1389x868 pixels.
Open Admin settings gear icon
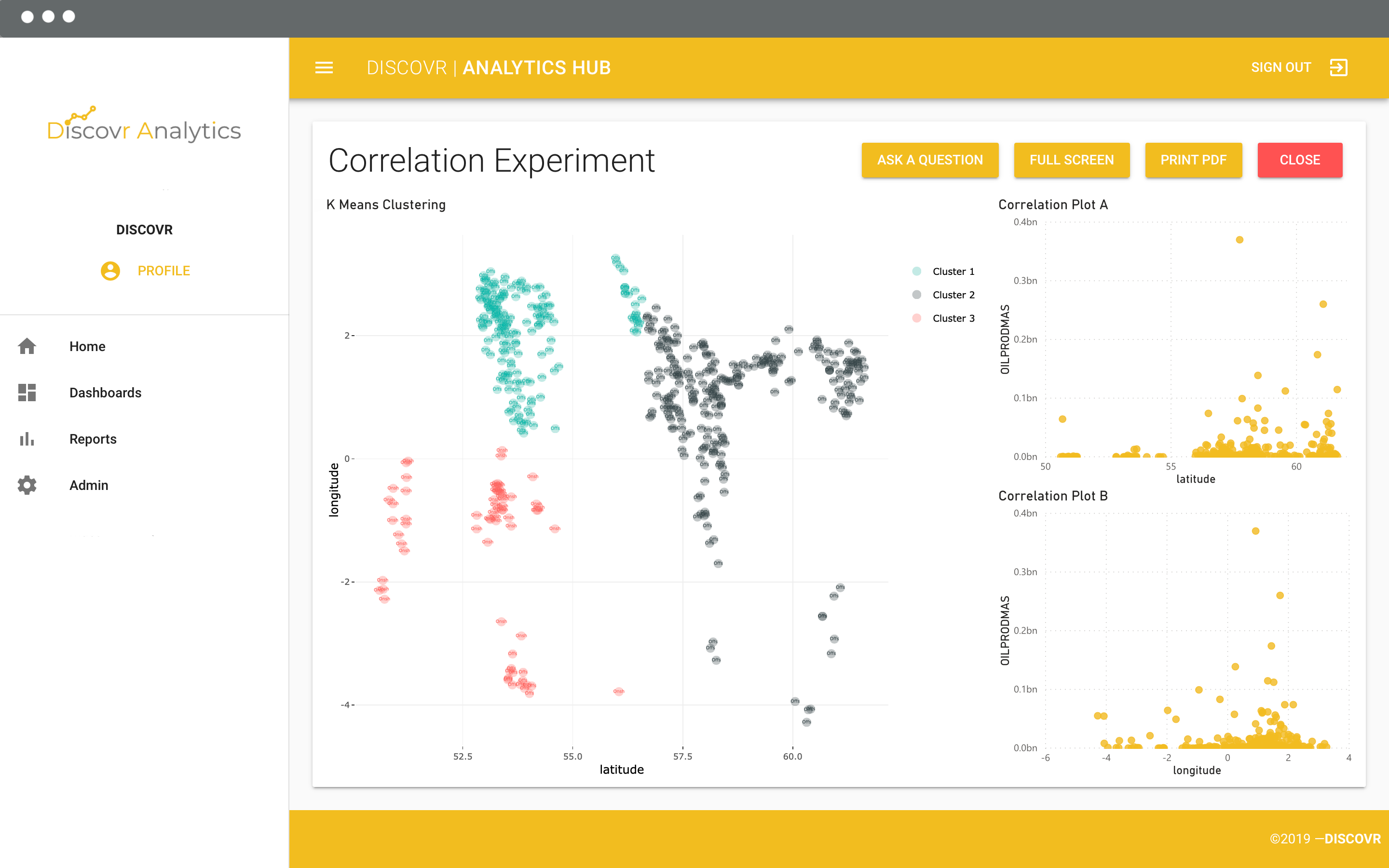click(x=27, y=485)
